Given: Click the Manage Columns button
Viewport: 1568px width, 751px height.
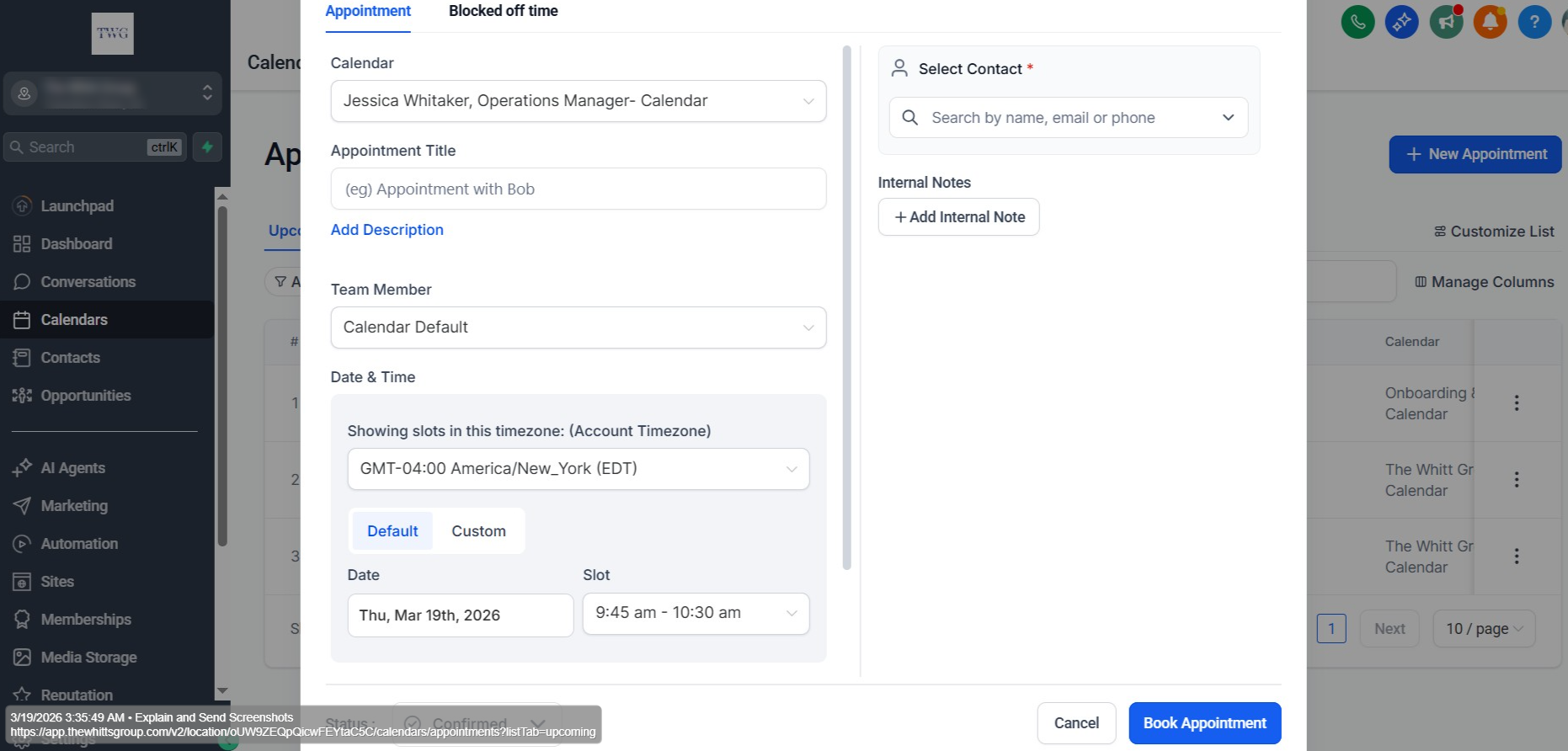Looking at the screenshot, I should point(1484,282).
